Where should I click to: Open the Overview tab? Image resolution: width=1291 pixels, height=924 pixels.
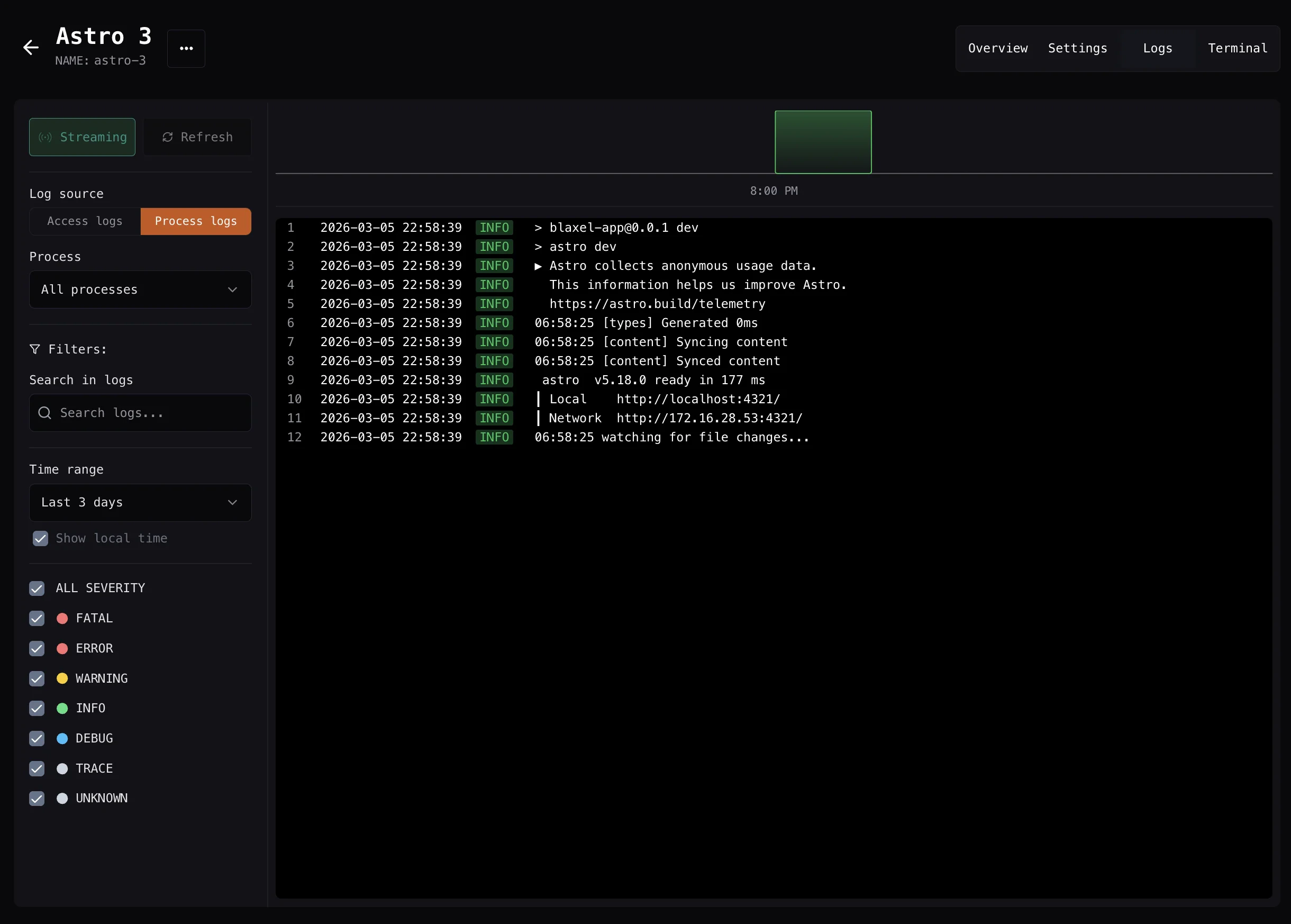pos(997,48)
